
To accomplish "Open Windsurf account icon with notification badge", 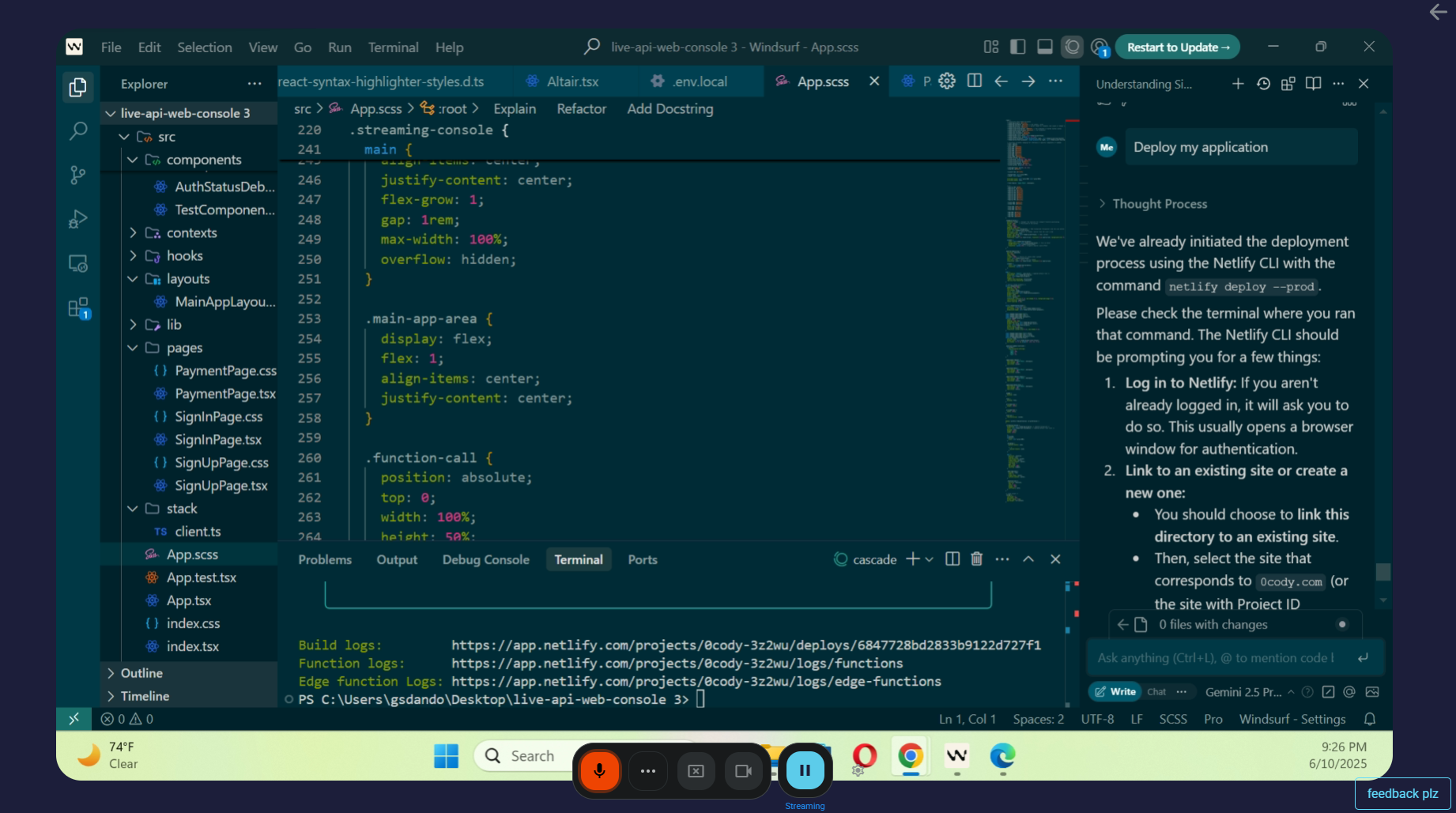I will click(x=1100, y=47).
